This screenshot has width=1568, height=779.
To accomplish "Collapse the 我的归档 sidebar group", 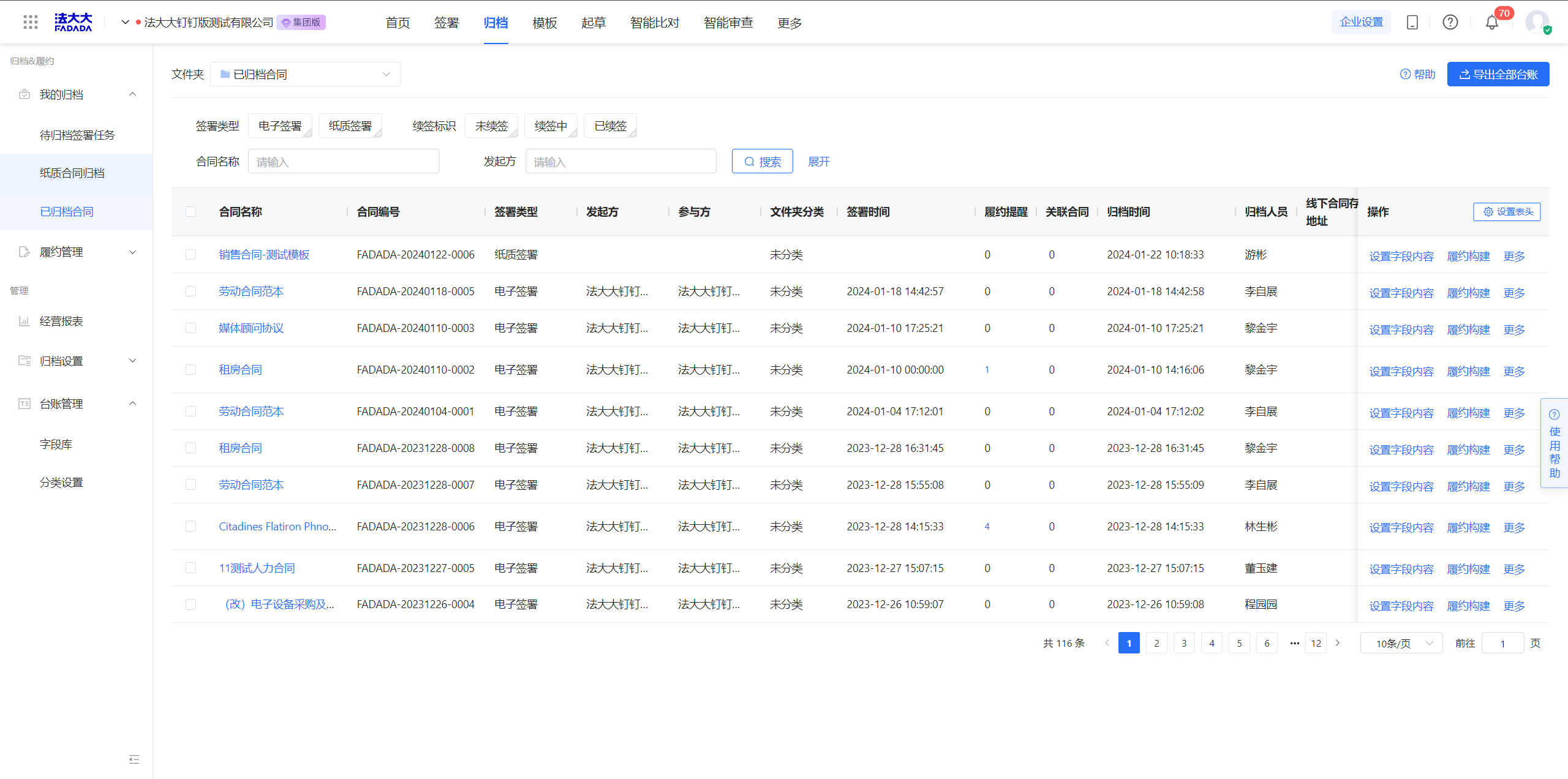I will tap(132, 94).
